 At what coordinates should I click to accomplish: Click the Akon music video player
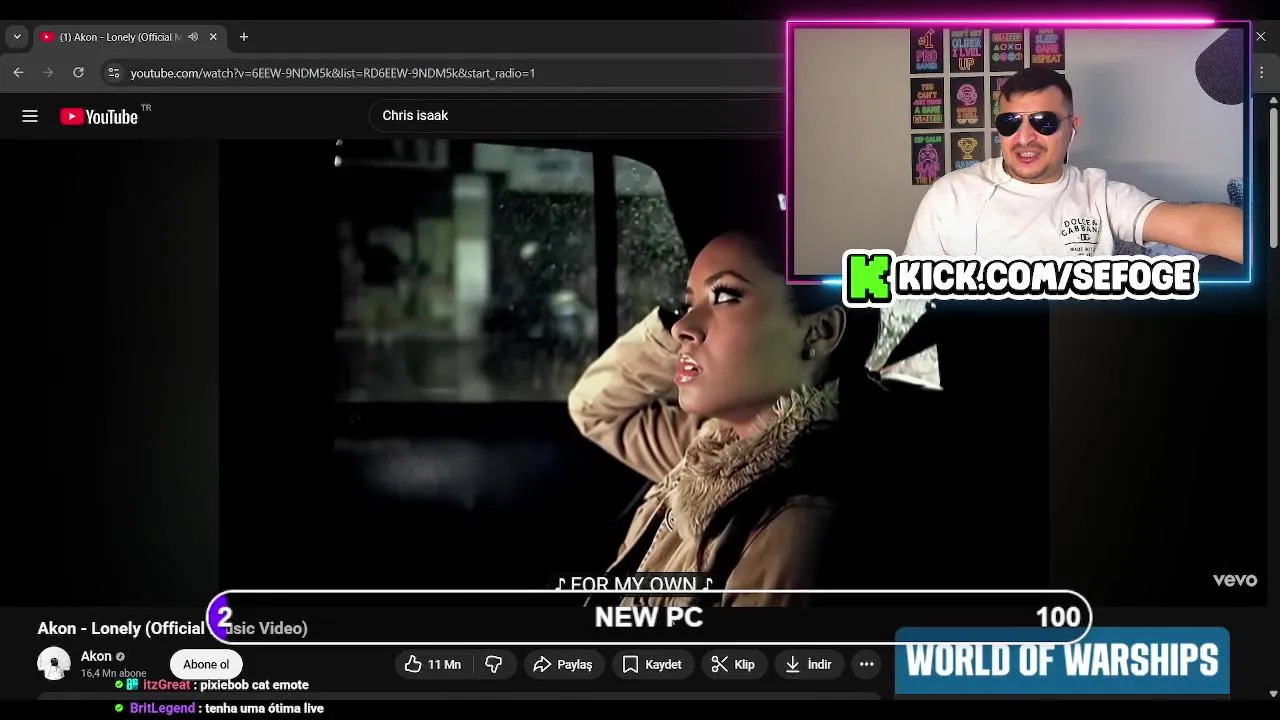click(x=634, y=372)
